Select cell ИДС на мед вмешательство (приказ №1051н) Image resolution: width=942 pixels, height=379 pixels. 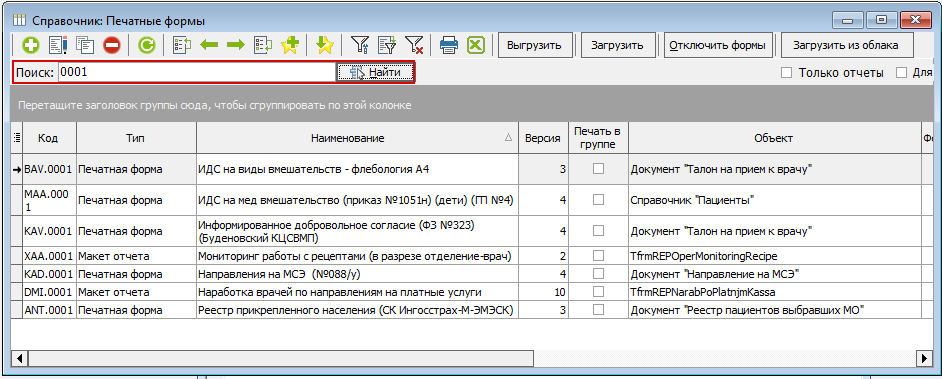click(x=357, y=200)
